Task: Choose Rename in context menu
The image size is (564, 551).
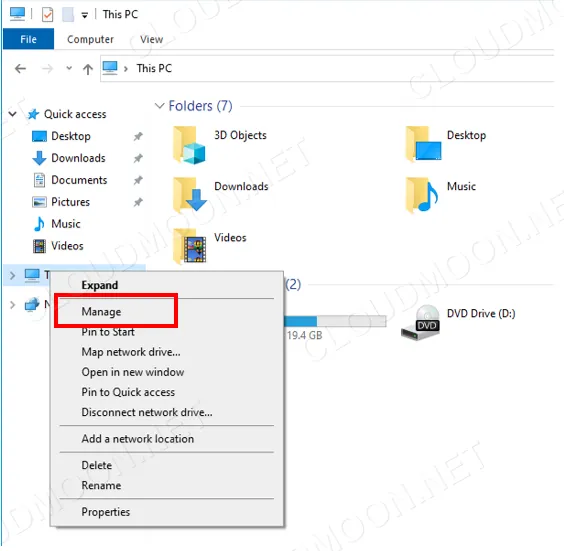Action: tap(101, 486)
